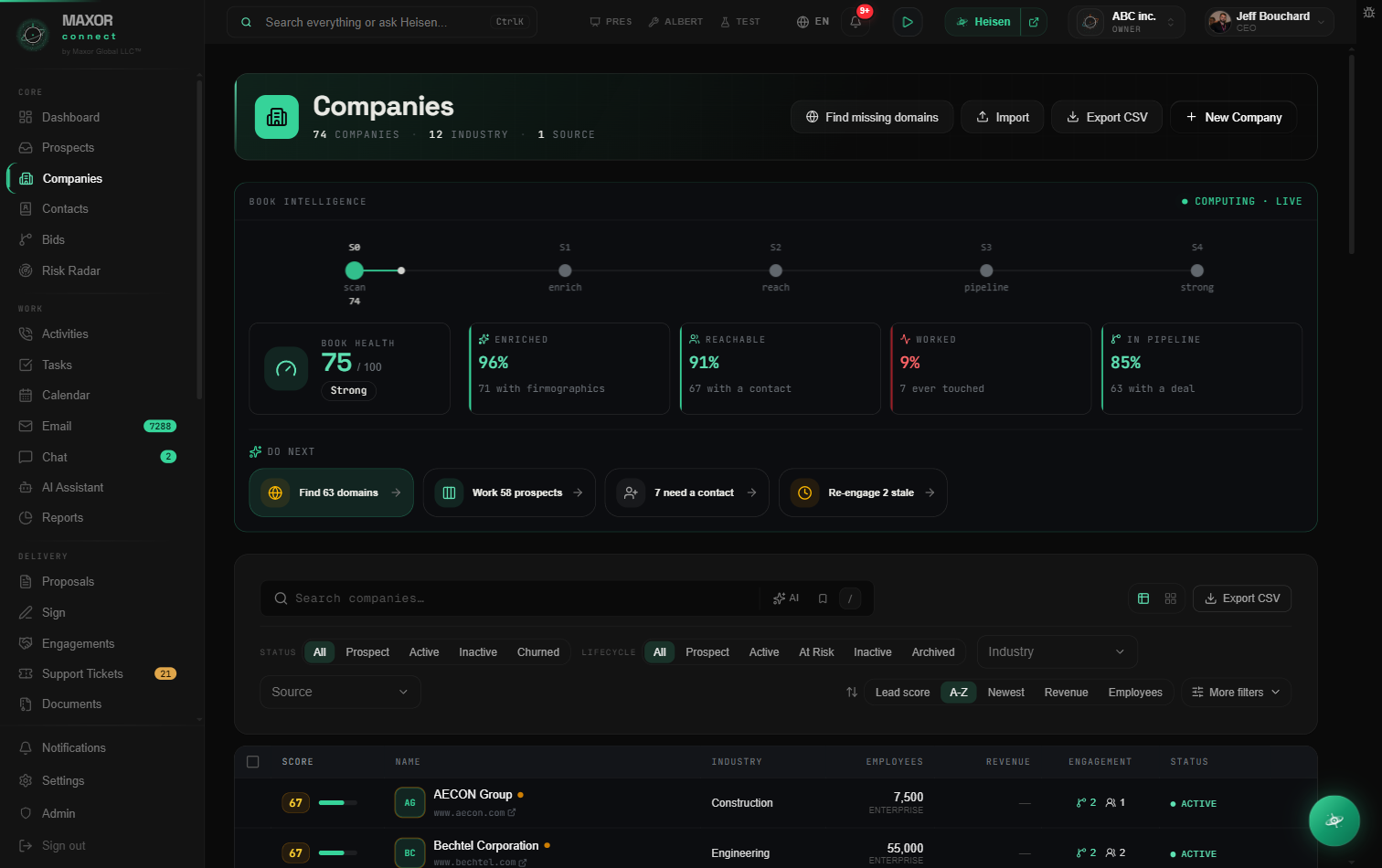1382x868 pixels.
Task: Click the BC avatar of Bechtel Corporation
Action: (409, 852)
